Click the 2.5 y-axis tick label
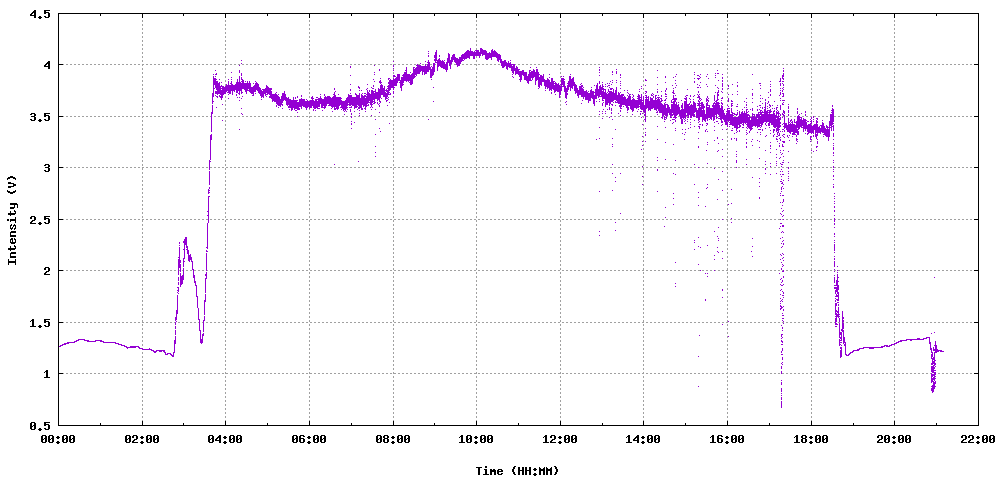The height and width of the screenshot is (480, 1000). pyautogui.click(x=40, y=219)
